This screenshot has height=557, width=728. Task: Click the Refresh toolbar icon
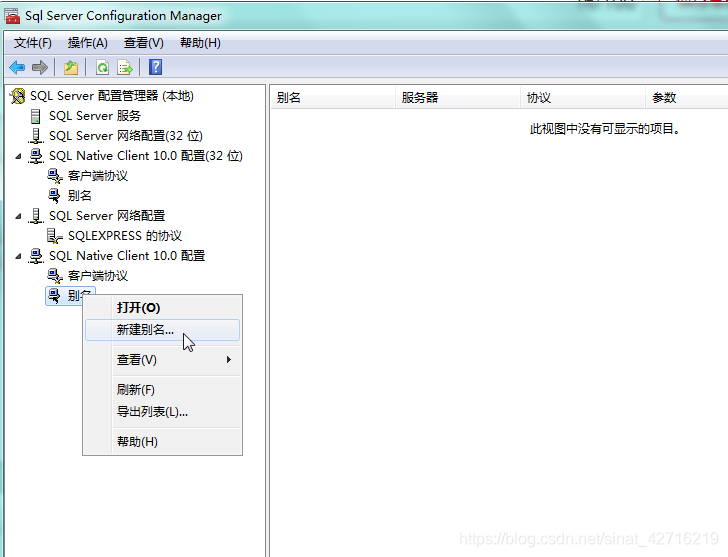(x=102, y=67)
